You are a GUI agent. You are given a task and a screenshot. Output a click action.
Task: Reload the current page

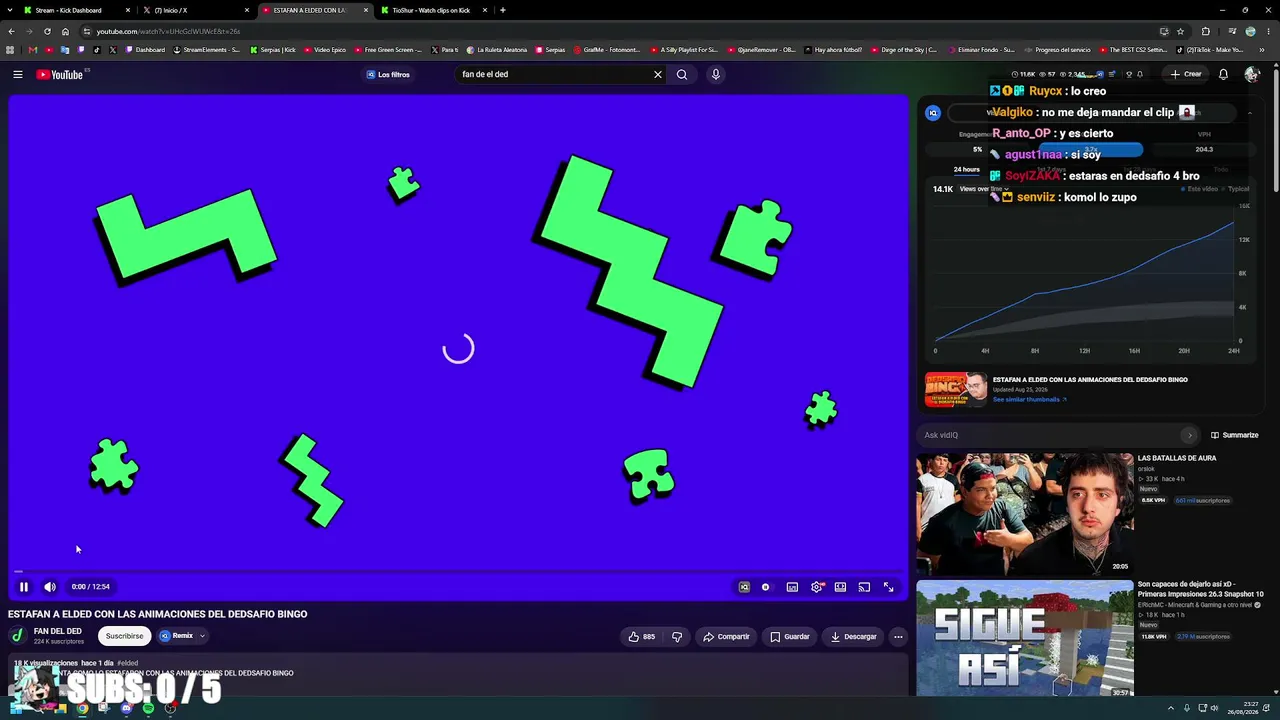[47, 31]
